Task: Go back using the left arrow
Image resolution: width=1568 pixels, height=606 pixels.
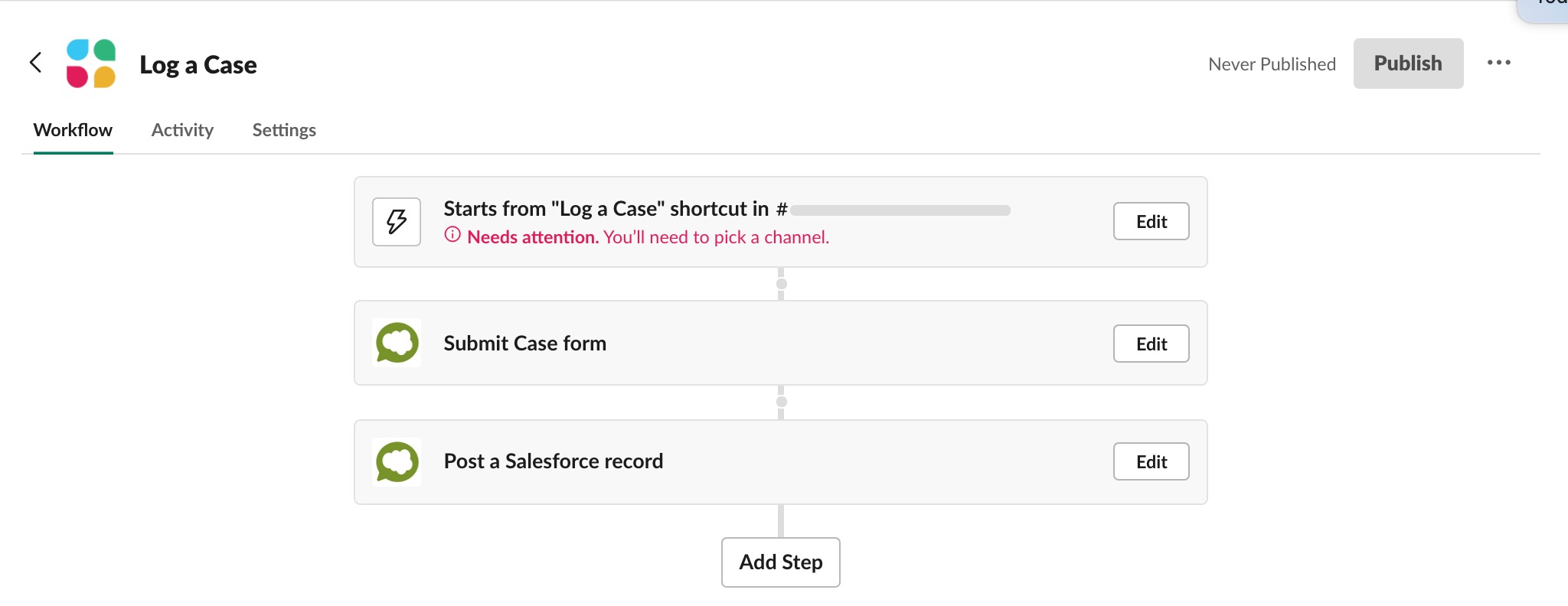Action: [x=35, y=63]
